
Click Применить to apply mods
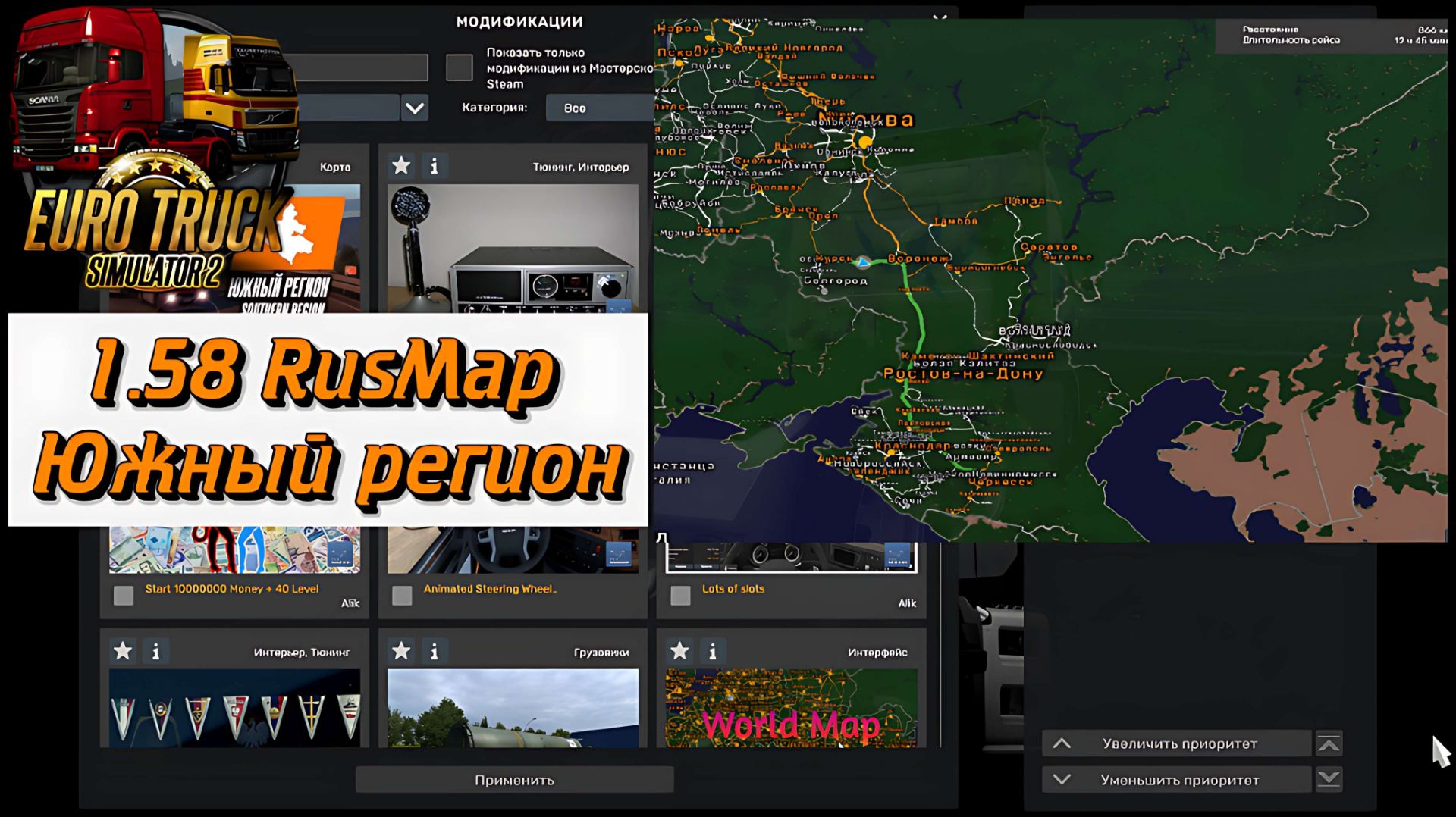pos(514,780)
